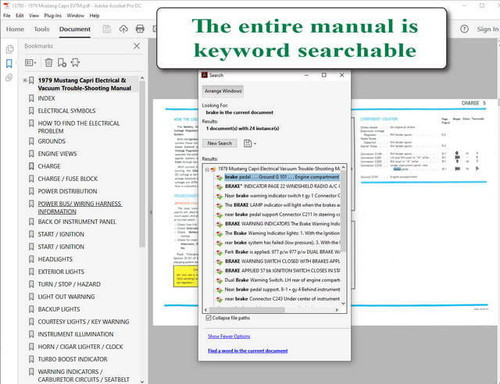Click Arrange Windows in Search dialog
Screen dimensions: 500x384
pos(223,91)
